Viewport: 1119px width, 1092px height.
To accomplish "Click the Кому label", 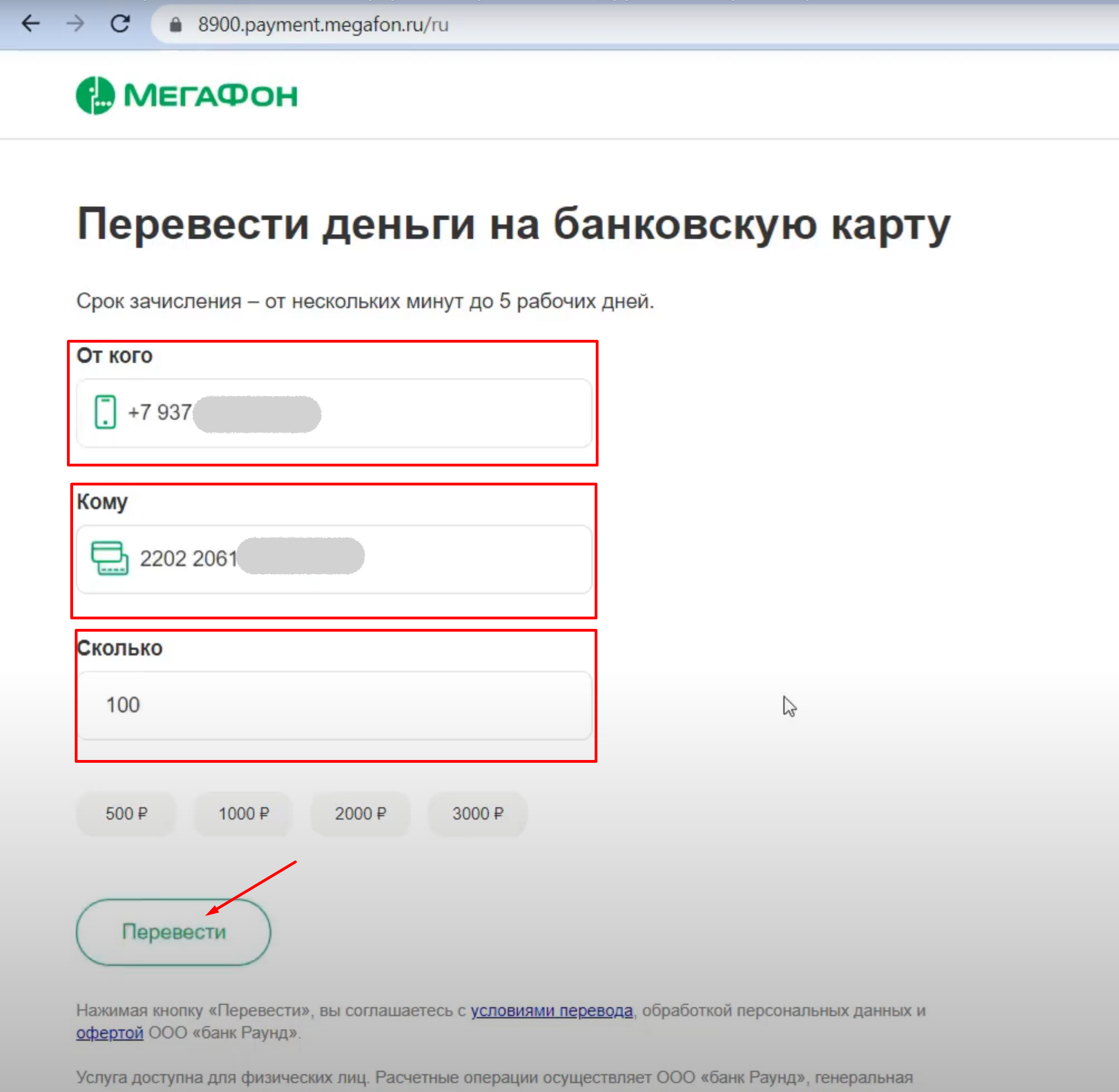I will pos(102,502).
